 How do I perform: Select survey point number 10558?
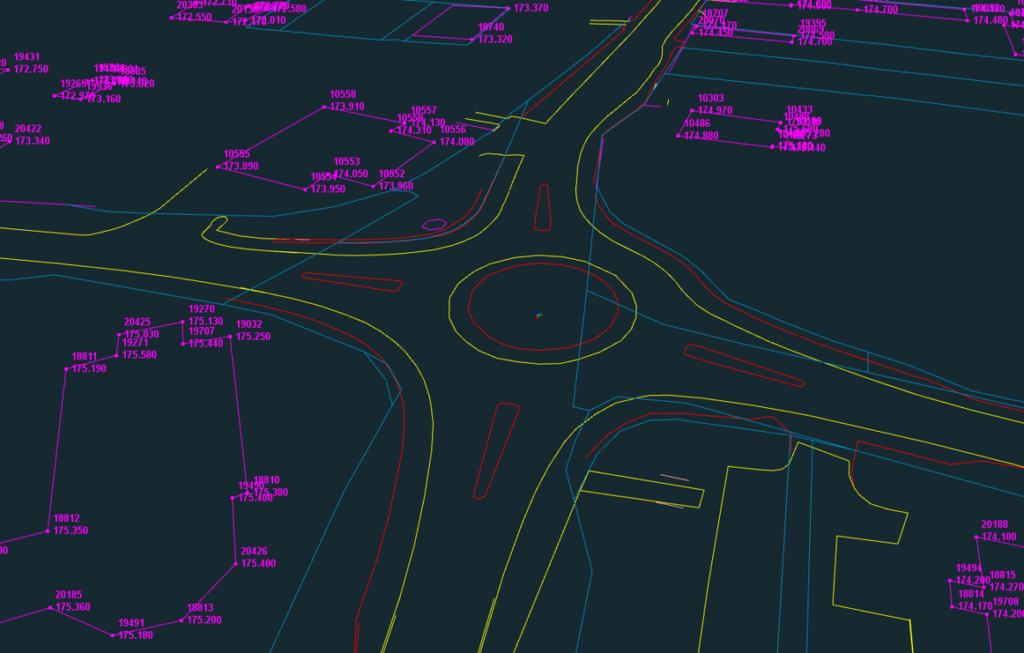[x=343, y=95]
